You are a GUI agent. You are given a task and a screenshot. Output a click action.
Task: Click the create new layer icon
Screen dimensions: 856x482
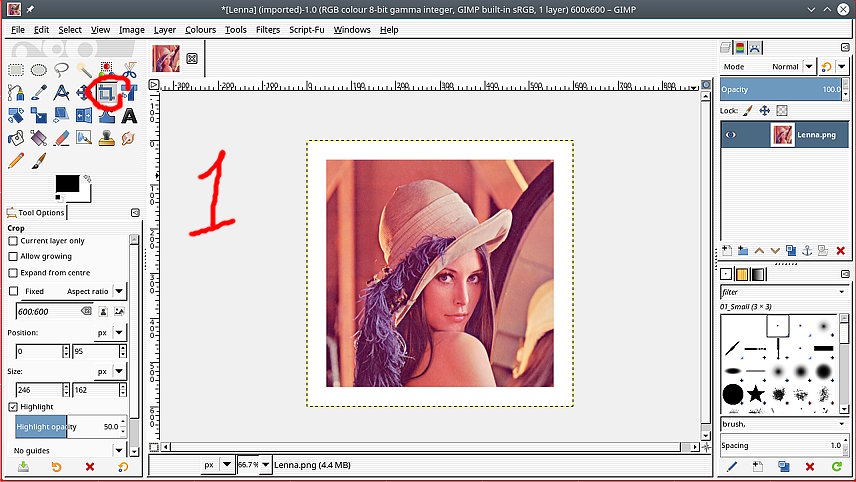727,251
